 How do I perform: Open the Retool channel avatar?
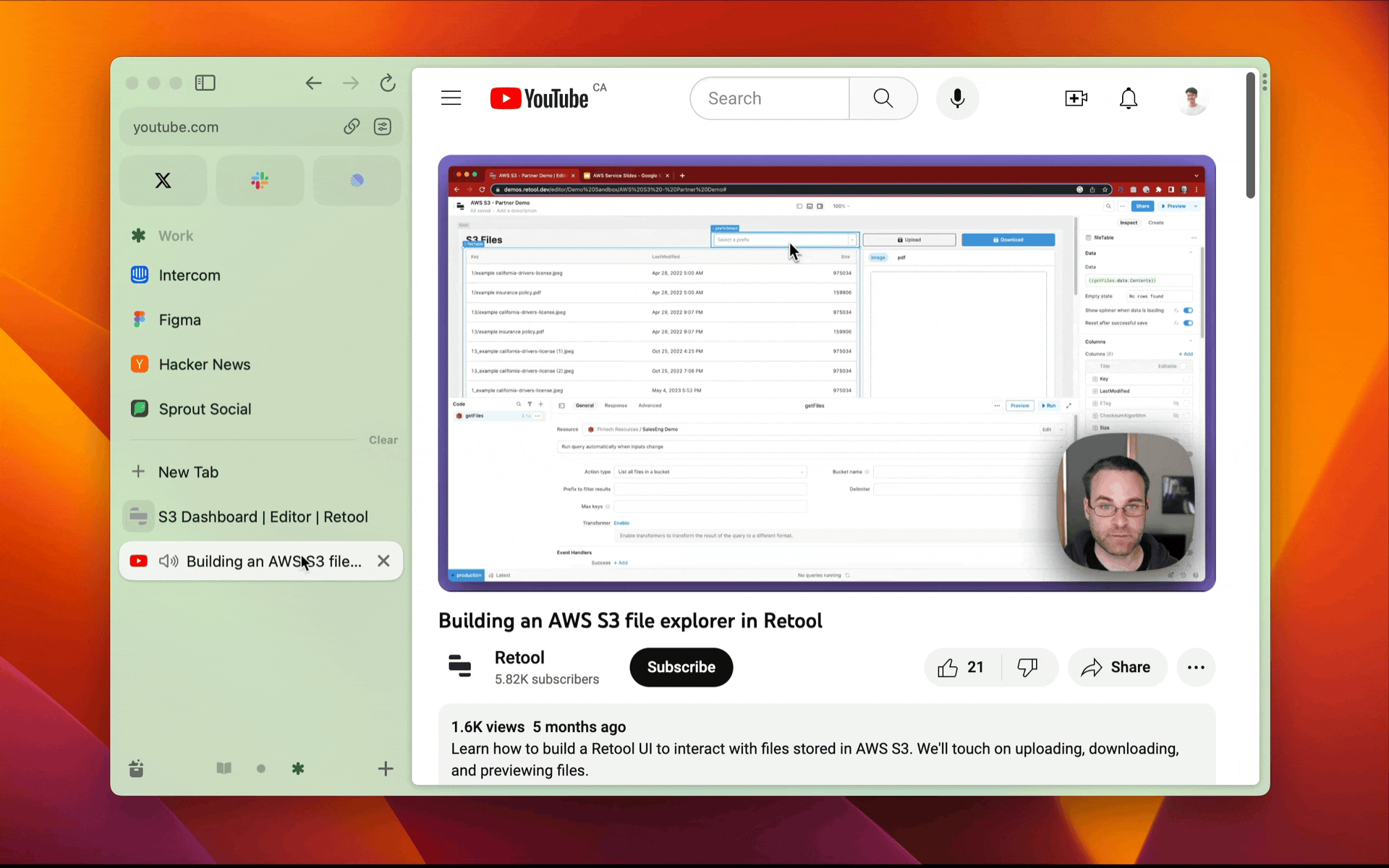point(459,667)
